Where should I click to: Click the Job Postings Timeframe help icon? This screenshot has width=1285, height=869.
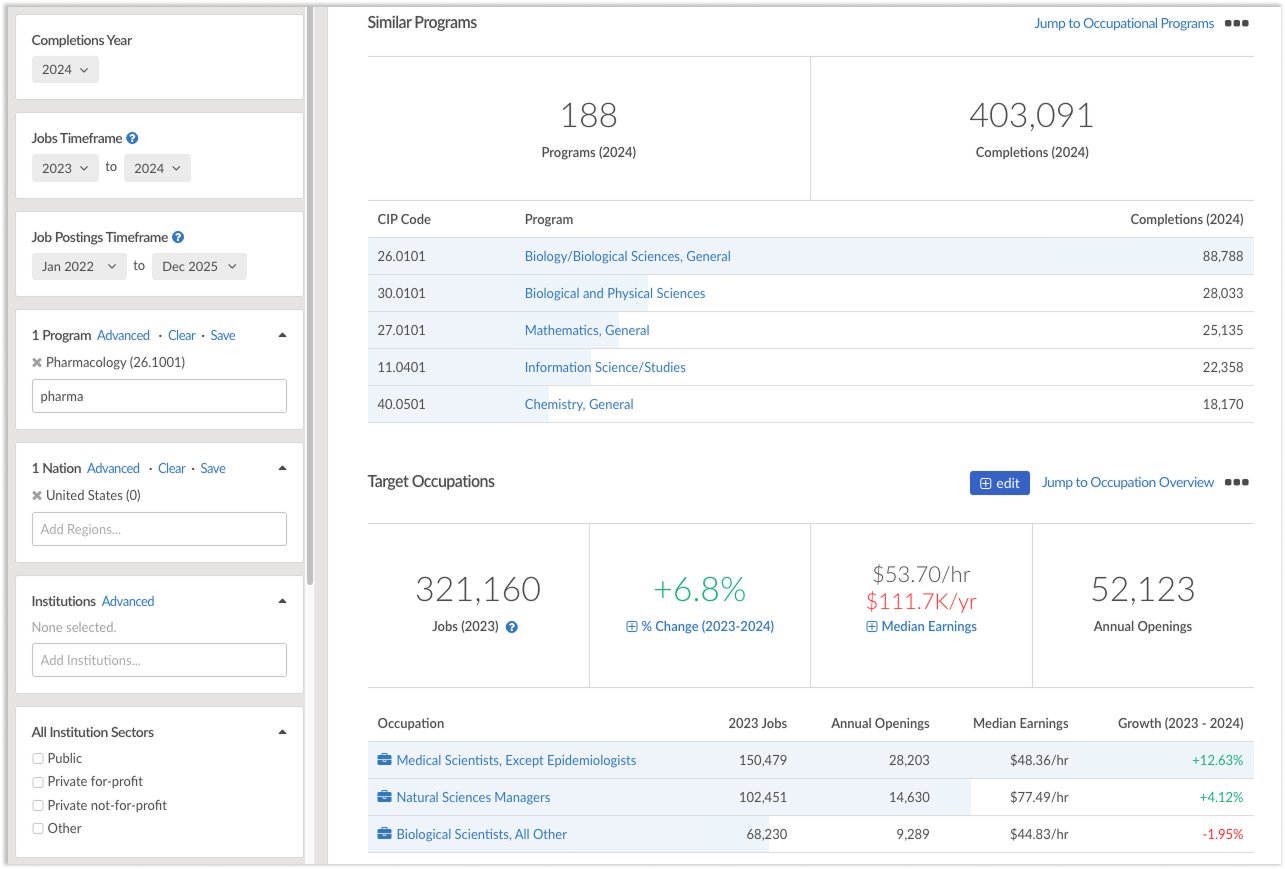(178, 238)
